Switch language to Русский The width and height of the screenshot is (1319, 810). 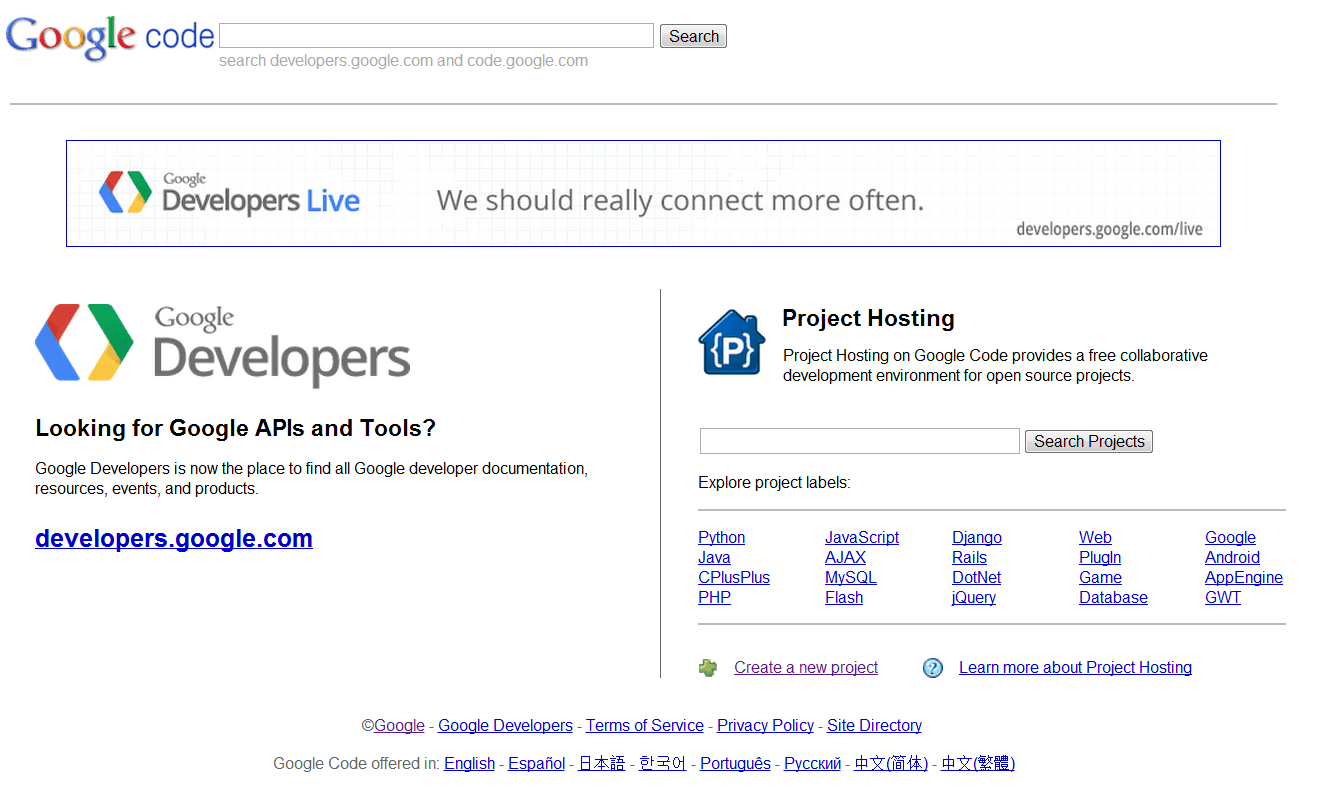click(812, 764)
